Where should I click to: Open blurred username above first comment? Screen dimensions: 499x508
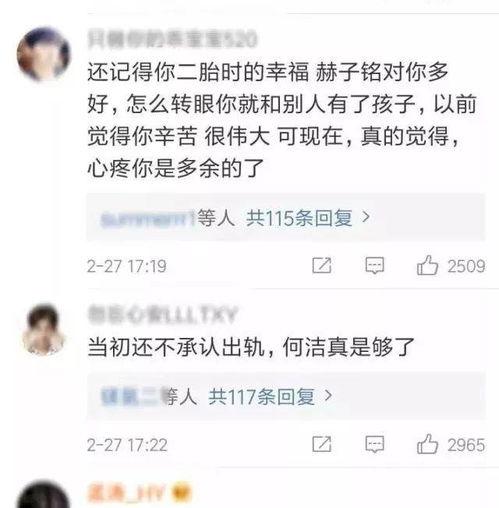pos(172,39)
